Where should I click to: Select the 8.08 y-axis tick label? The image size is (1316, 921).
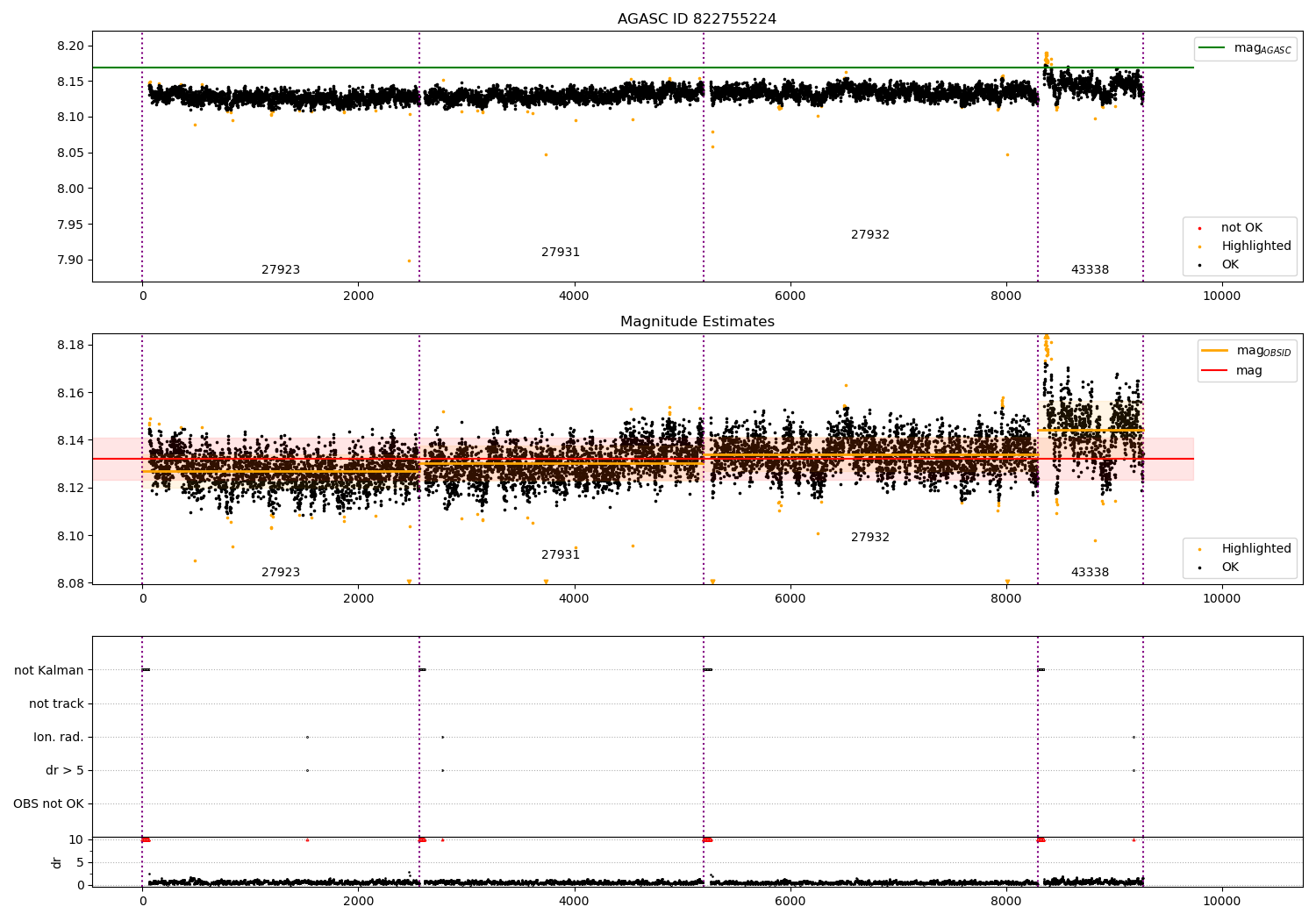[x=72, y=583]
